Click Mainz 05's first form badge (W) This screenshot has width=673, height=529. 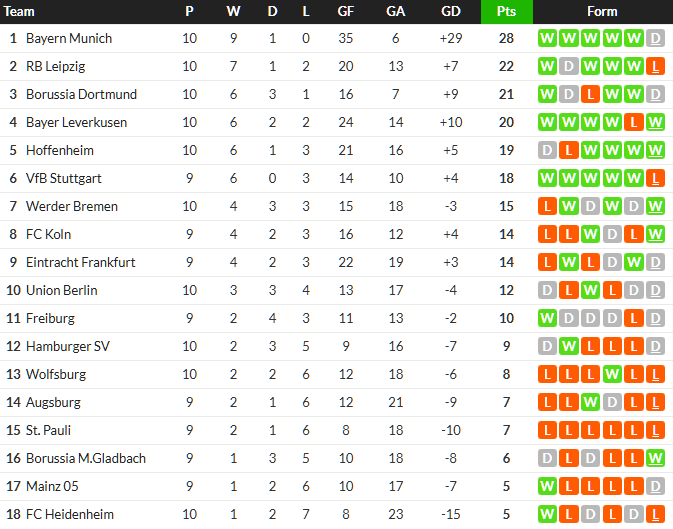[x=547, y=486]
